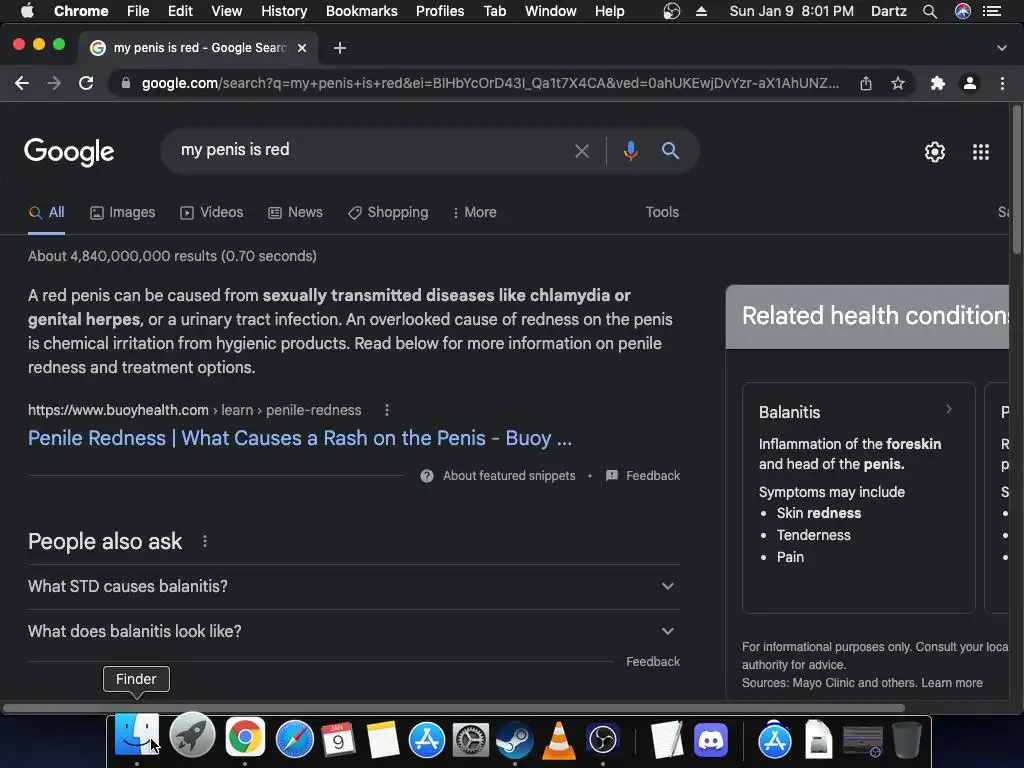Start voice search with microphone icon
Viewport: 1024px width, 768px height.
click(x=630, y=151)
